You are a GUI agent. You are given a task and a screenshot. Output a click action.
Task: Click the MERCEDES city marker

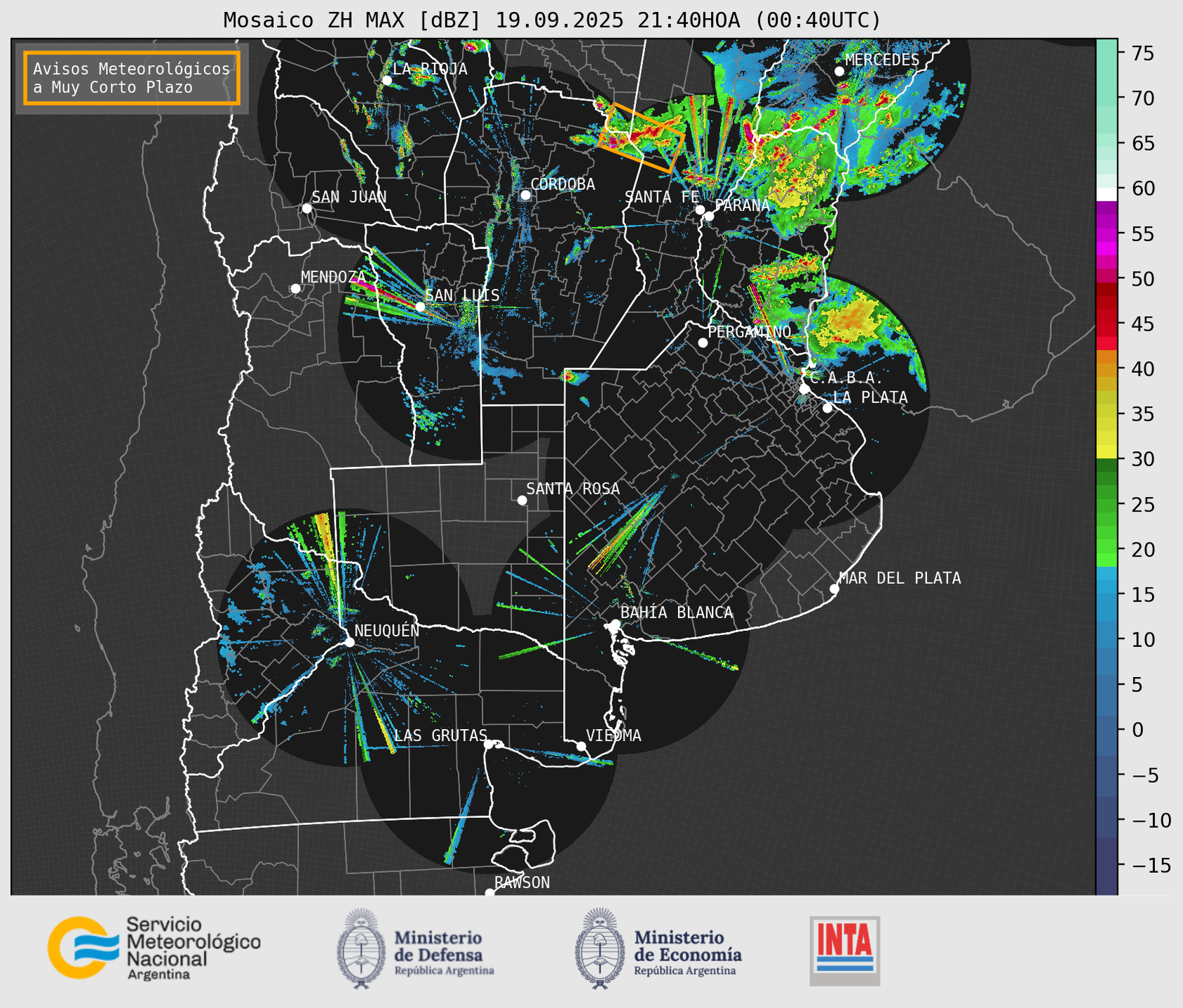click(x=839, y=71)
